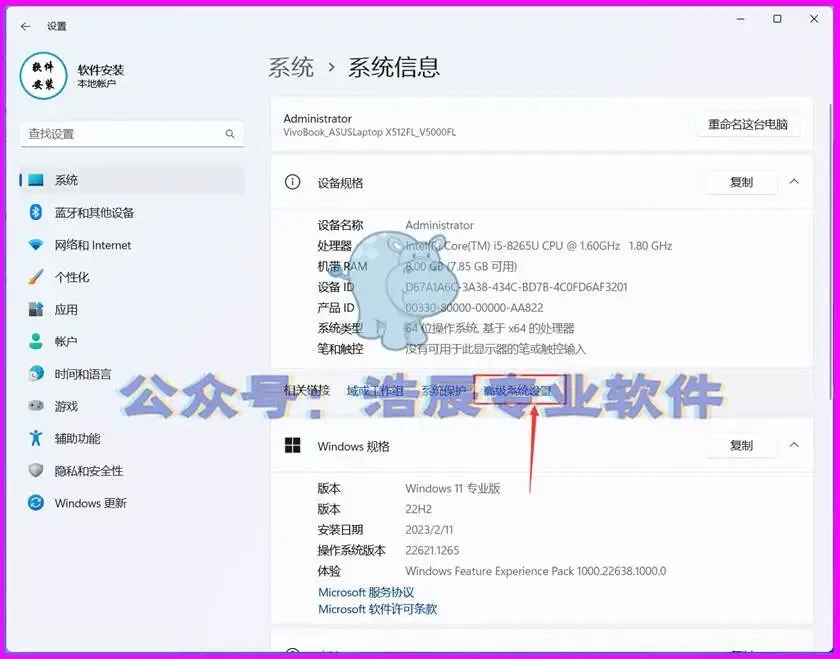Viewport: 840px width, 659px height.
Task: Minimize the Settings window
Action: [x=741, y=19]
